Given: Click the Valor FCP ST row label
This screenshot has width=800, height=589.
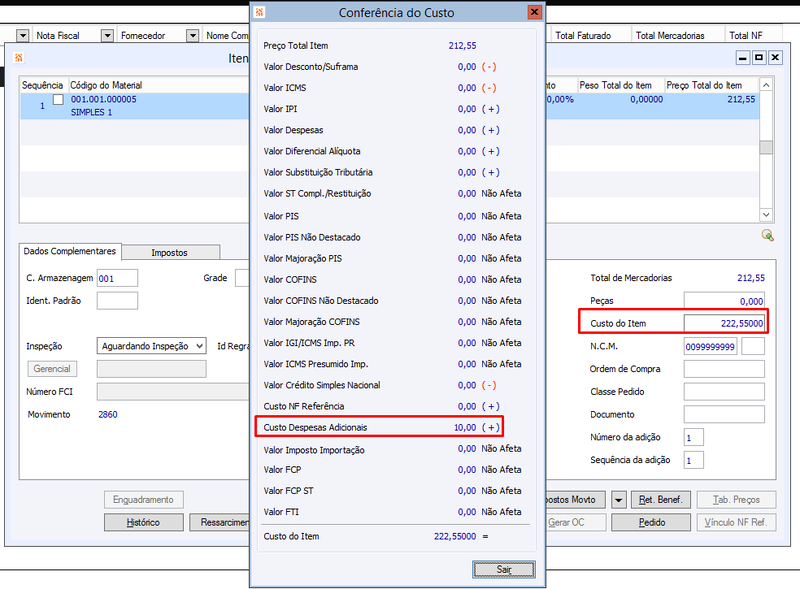Looking at the screenshot, I should [288, 490].
